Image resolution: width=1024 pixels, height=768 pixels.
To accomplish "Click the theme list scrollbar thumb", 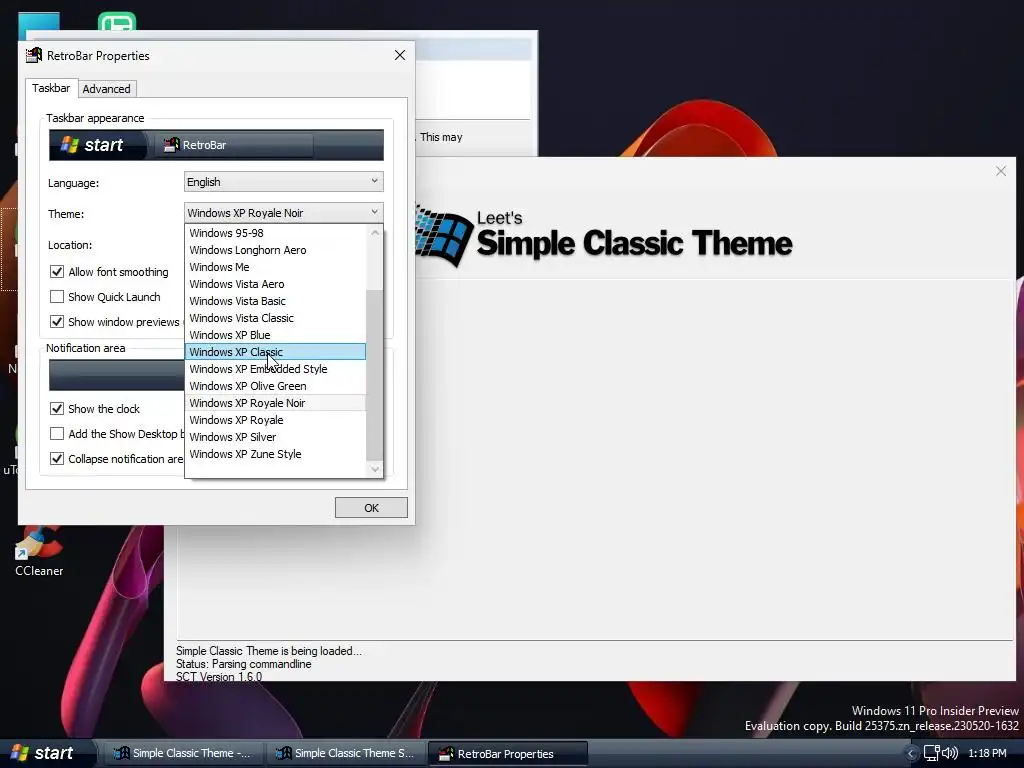I will [x=375, y=376].
